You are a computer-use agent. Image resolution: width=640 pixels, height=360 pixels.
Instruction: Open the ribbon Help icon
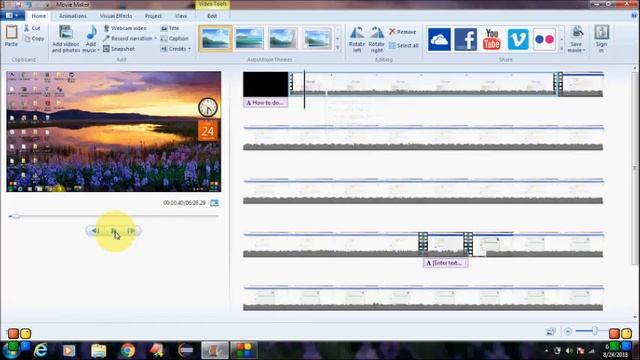[634, 16]
